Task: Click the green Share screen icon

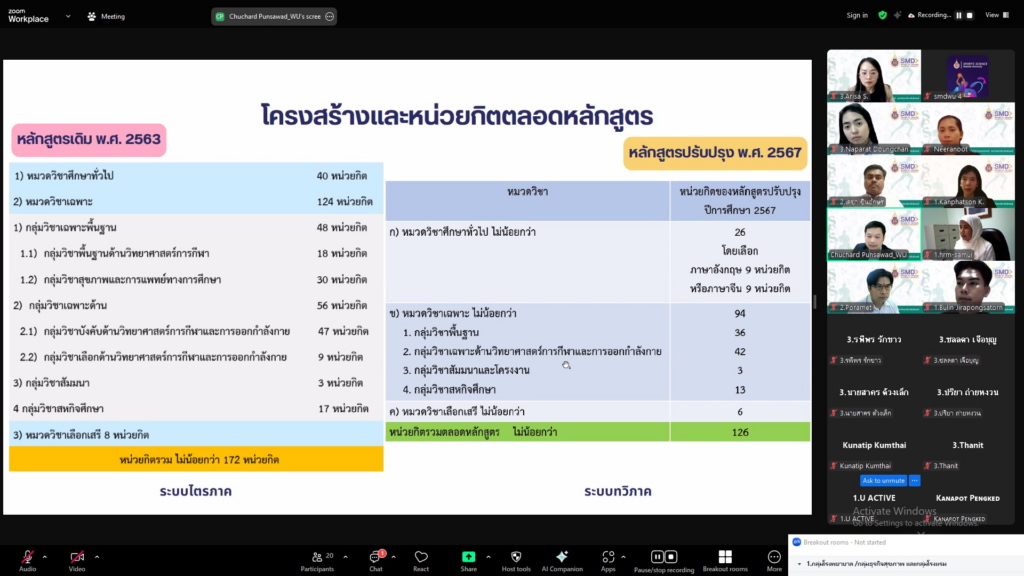Action: pos(469,556)
